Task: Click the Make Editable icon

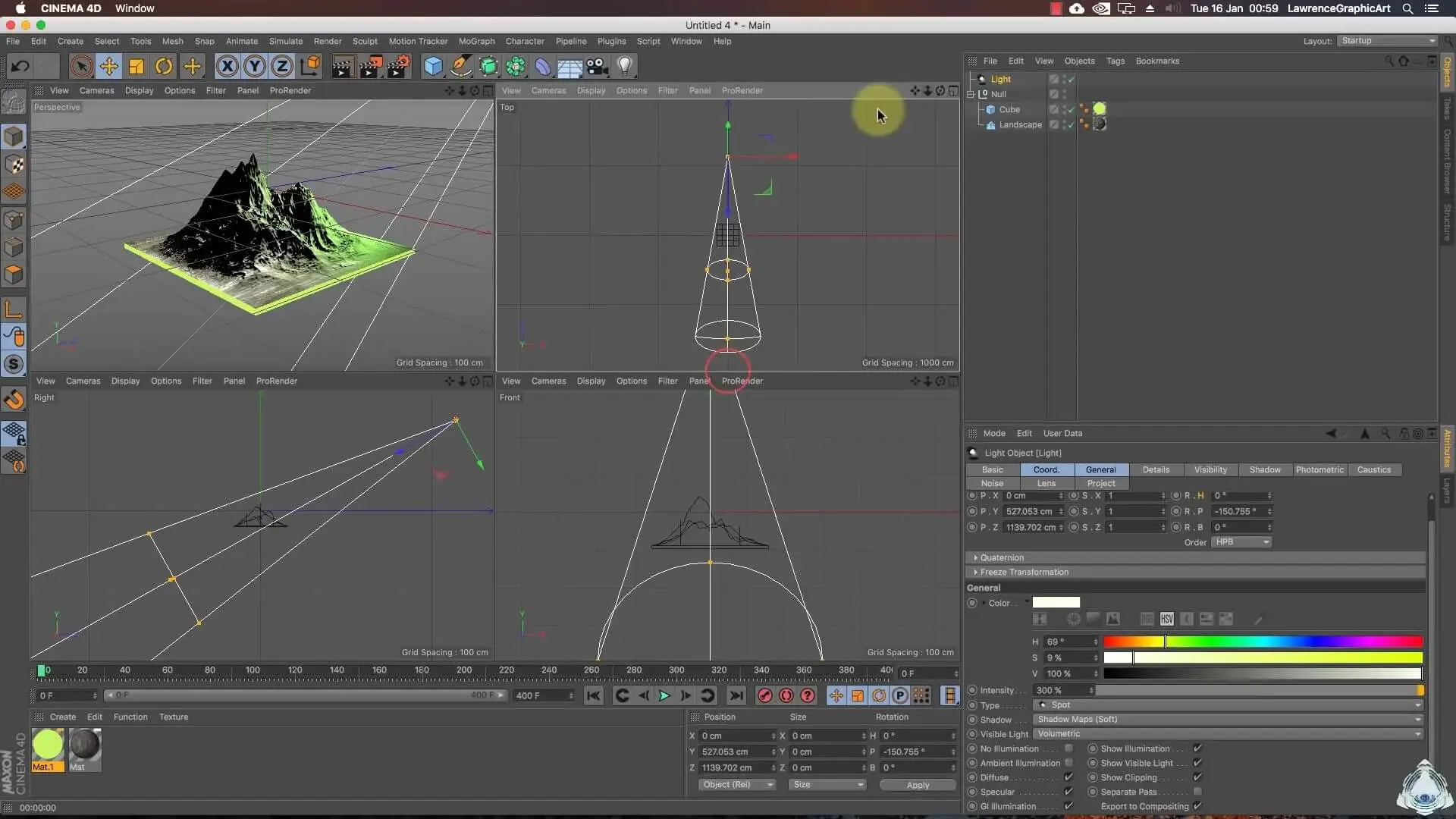Action: point(14,101)
